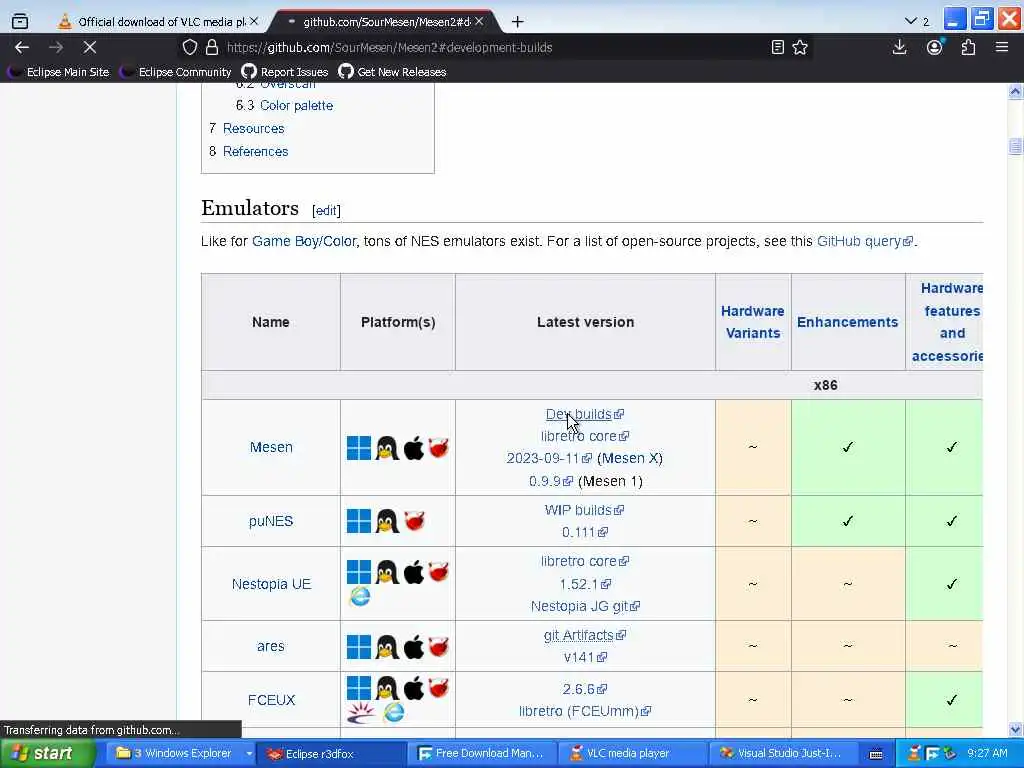Open Eclipse Main Site bookmark

click(x=58, y=72)
